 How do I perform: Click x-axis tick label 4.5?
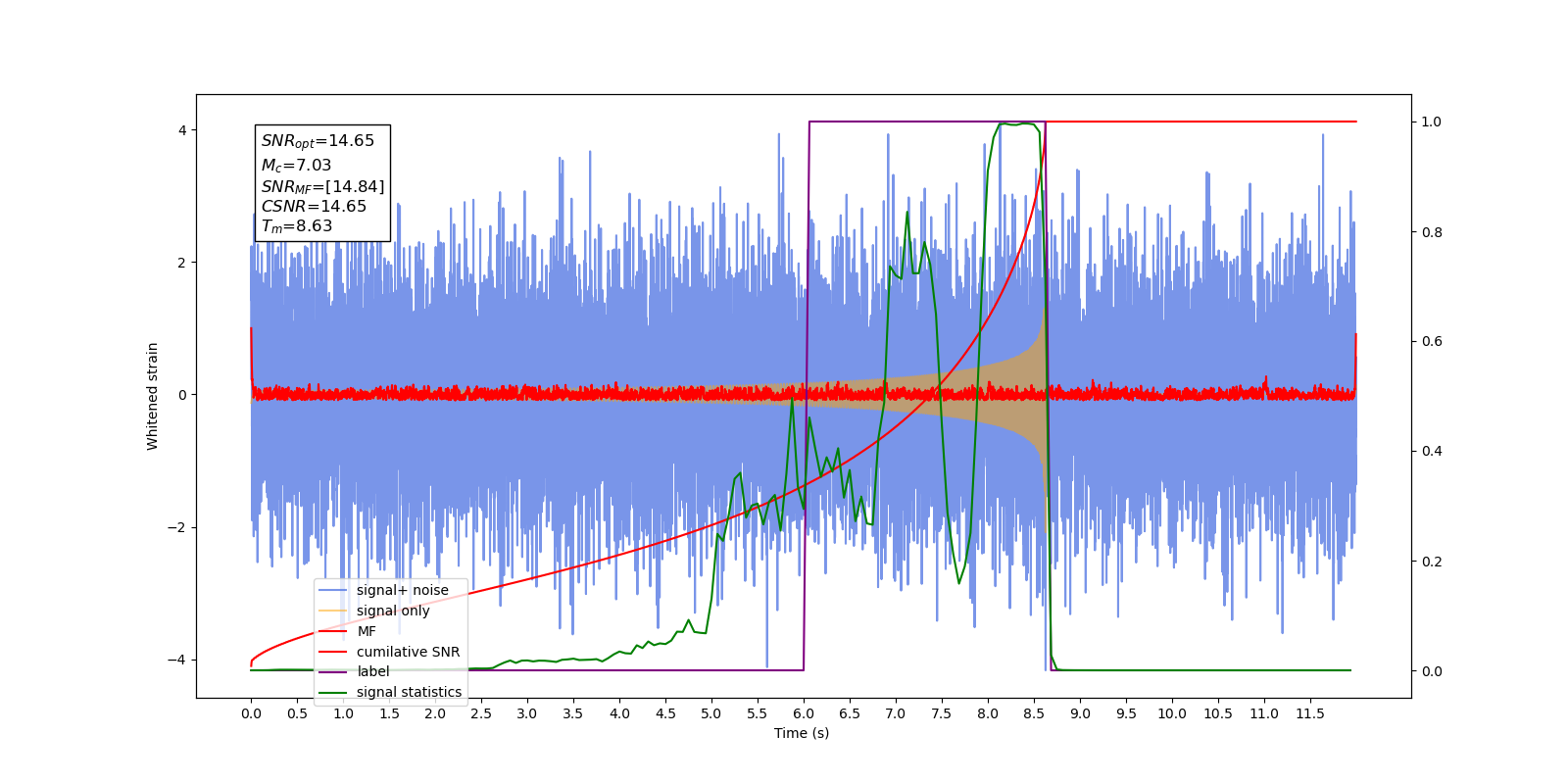(665, 713)
